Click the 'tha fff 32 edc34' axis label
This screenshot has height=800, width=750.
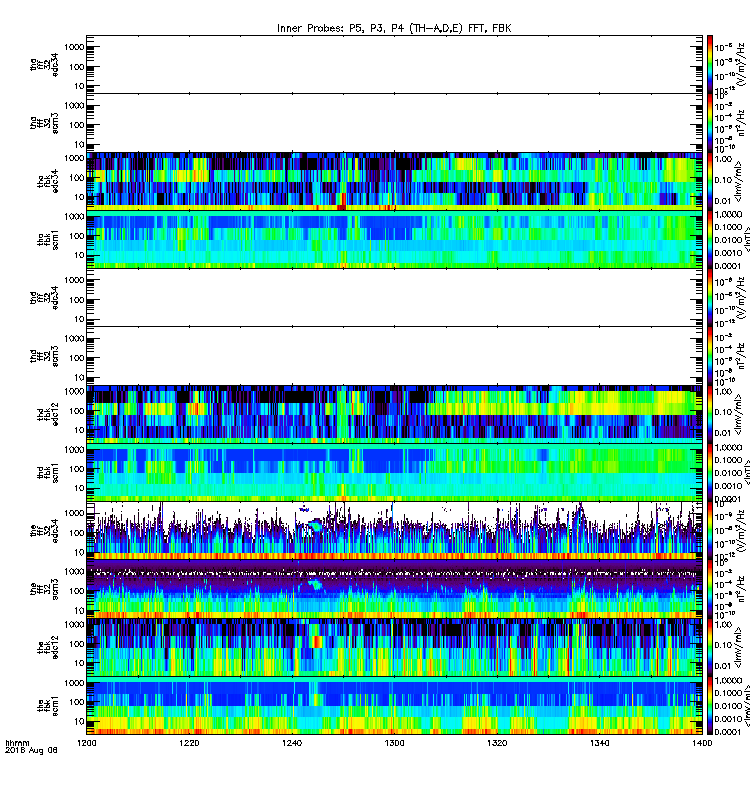44,65
